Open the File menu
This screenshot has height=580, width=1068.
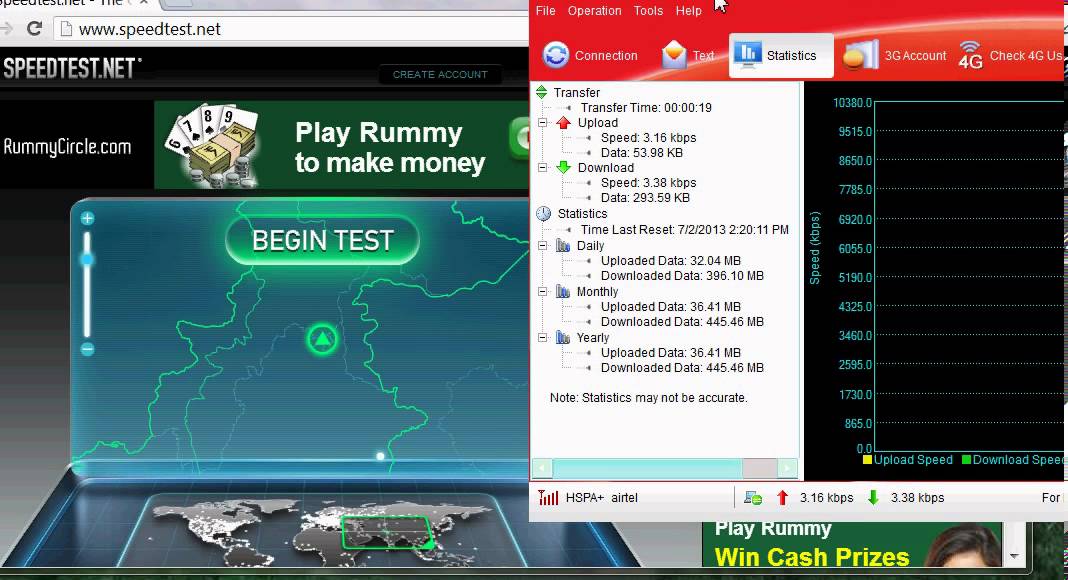click(545, 11)
